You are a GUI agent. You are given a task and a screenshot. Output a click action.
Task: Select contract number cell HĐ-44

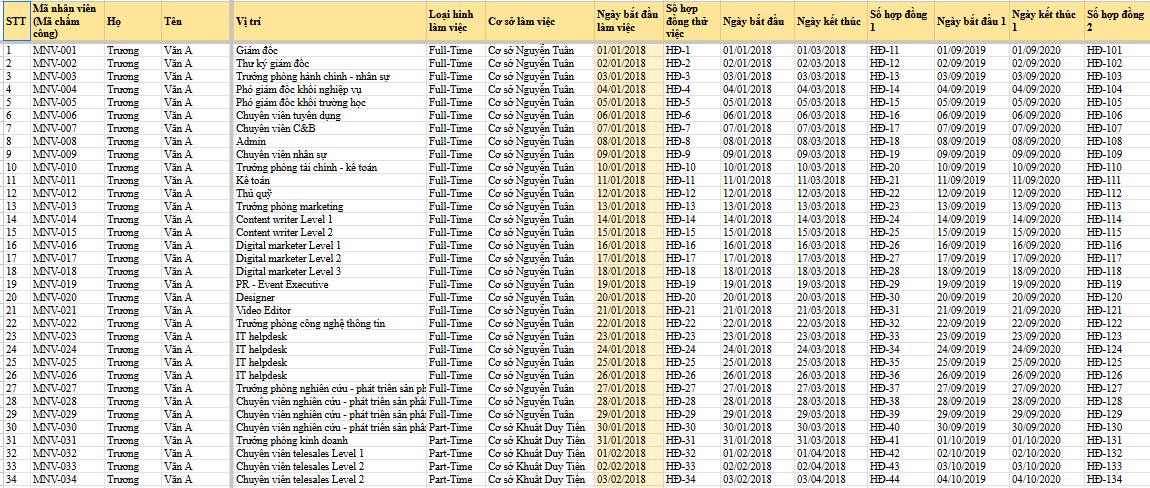[x=901, y=480]
